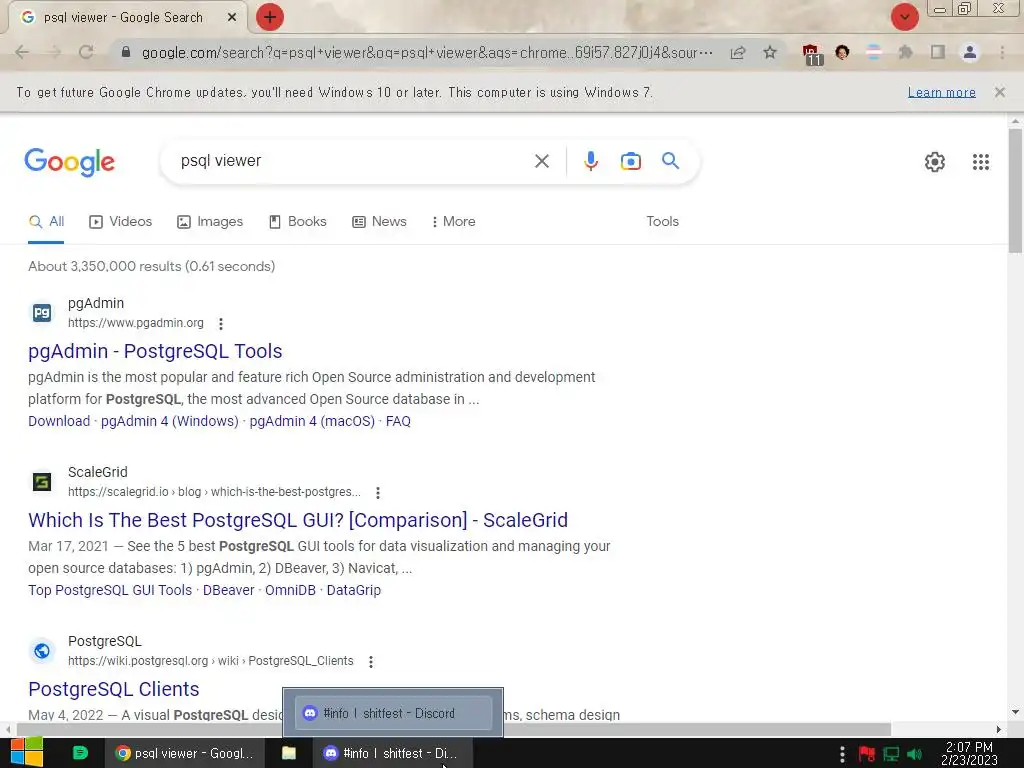The height and width of the screenshot is (768, 1024).
Task: Select the Discord #info window preview
Action: (393, 713)
